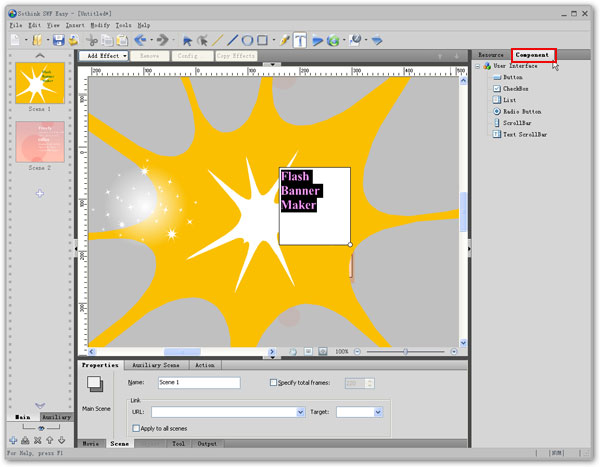This screenshot has width=600, height=467.
Task: Open the Add Effect dropdown
Action: [104, 56]
